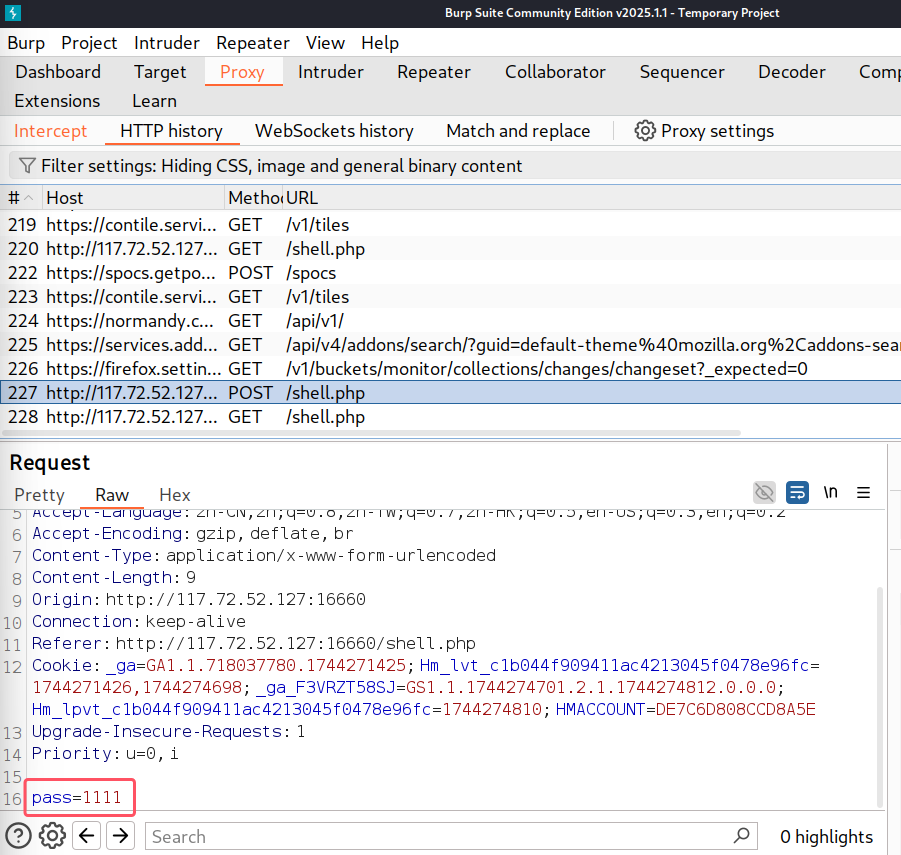Click the 0 highlights label
Viewport: 901px width, 855px height.
[x=826, y=837]
